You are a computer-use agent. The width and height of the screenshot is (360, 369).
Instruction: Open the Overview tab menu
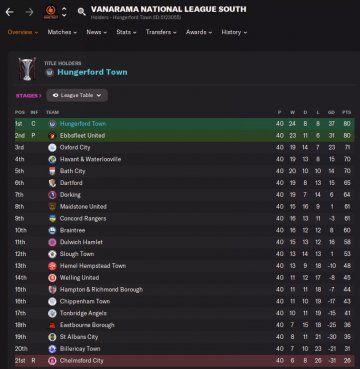click(23, 32)
